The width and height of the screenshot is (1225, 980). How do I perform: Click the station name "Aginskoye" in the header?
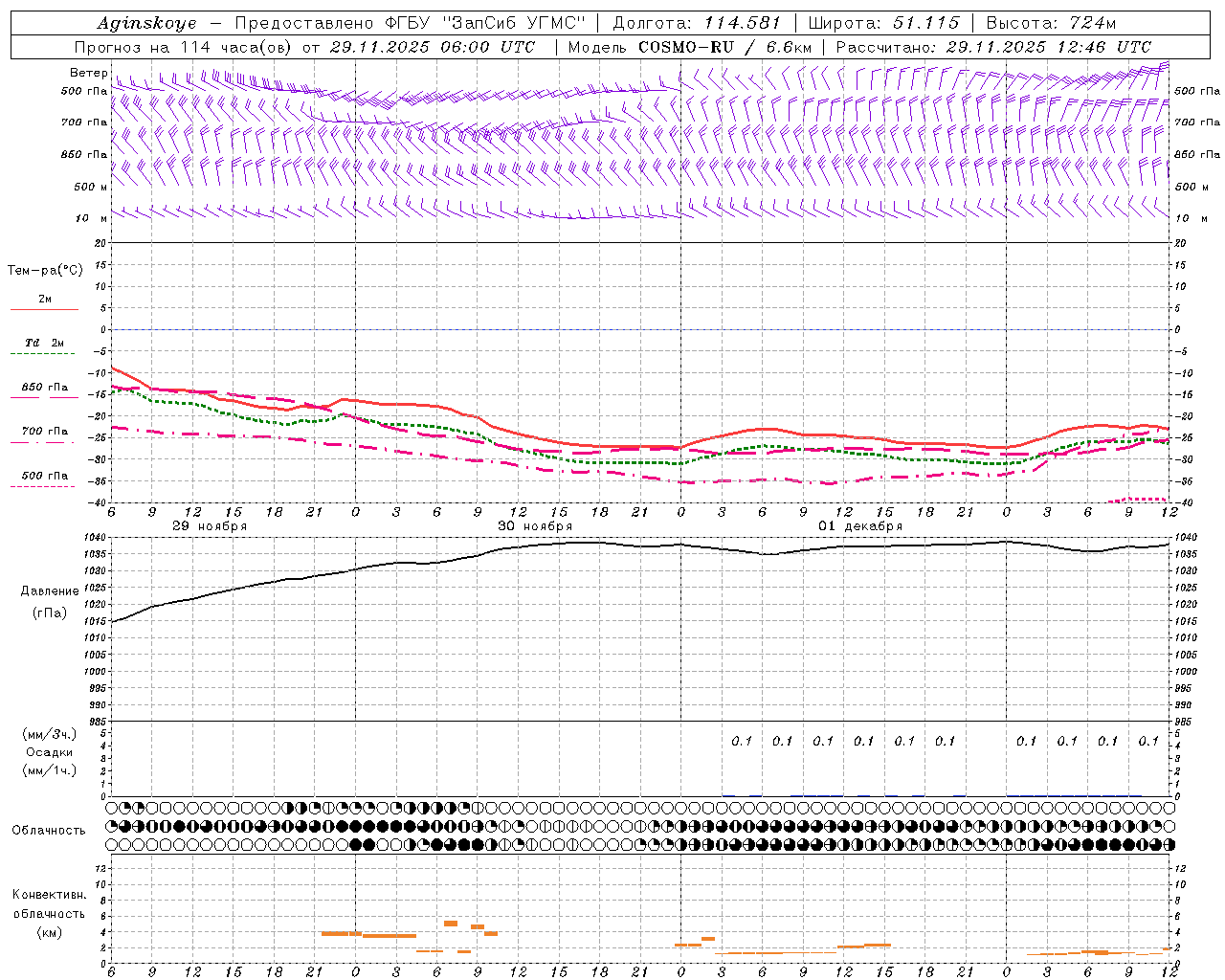tap(146, 23)
